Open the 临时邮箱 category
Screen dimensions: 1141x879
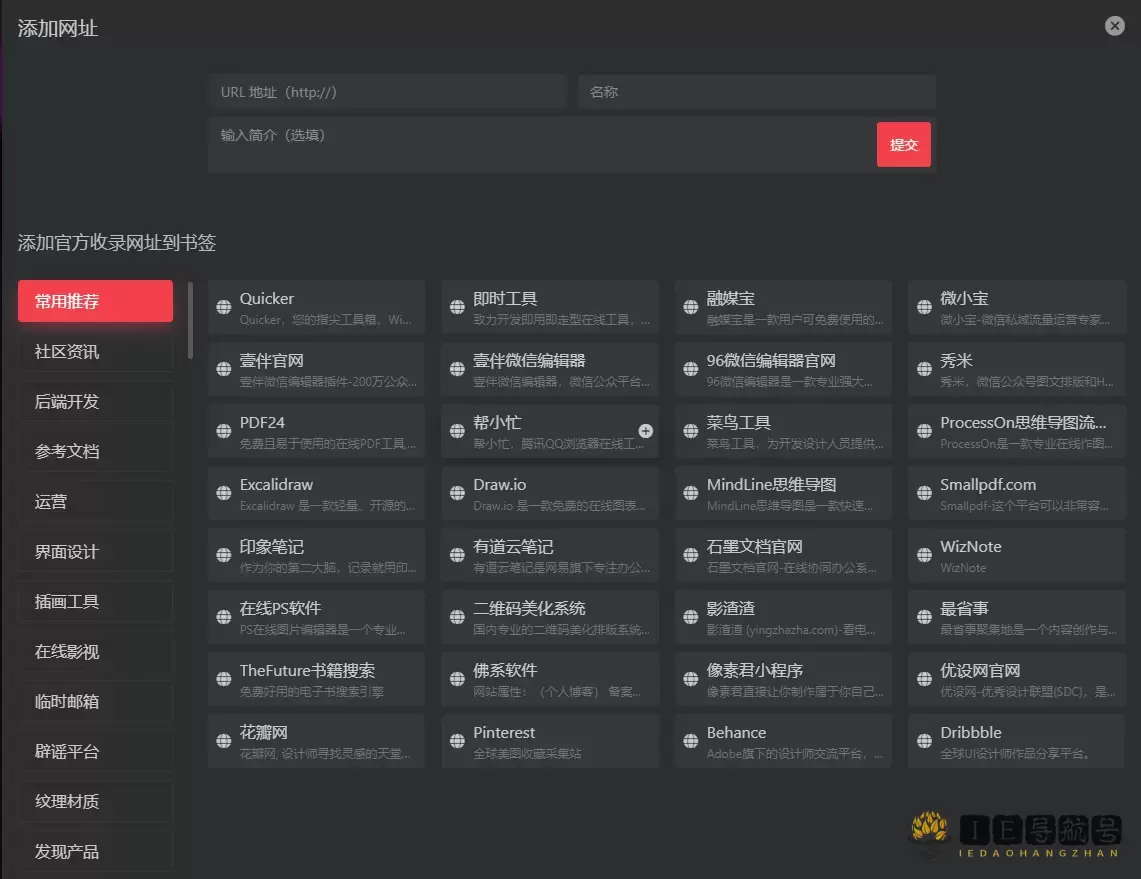[95, 701]
